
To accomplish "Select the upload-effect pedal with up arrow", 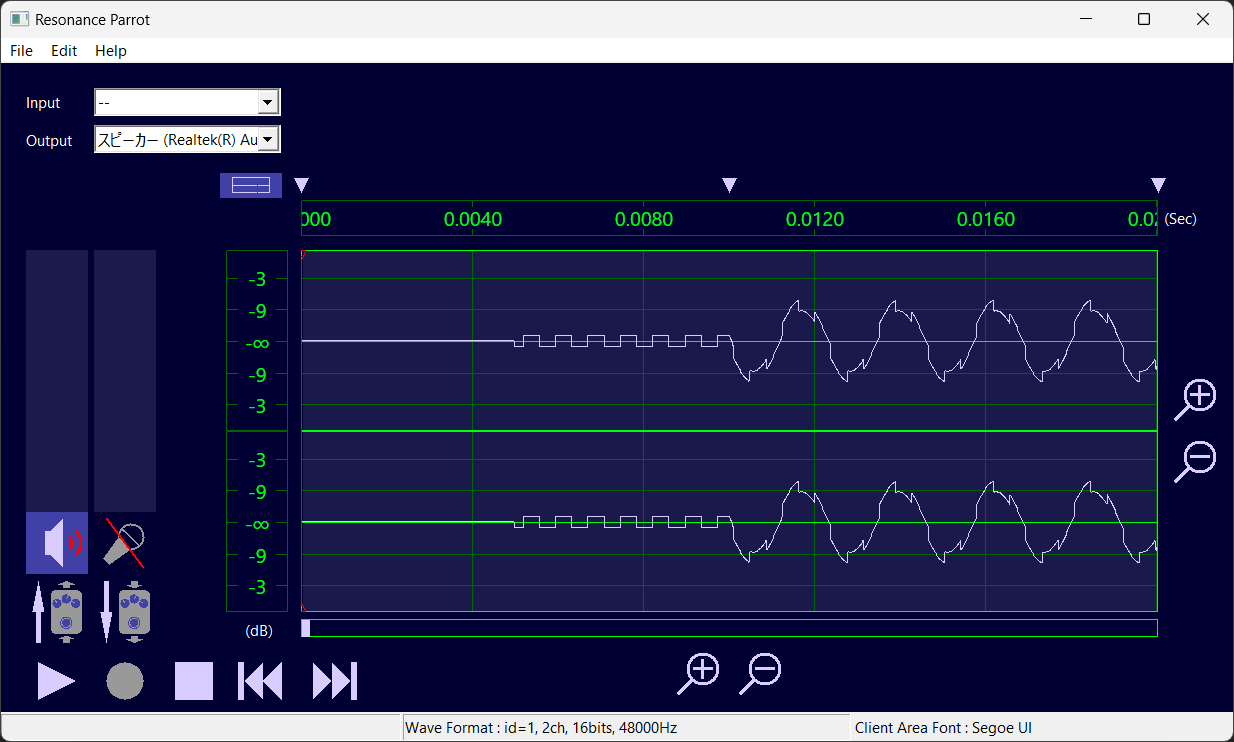I will 57,611.
